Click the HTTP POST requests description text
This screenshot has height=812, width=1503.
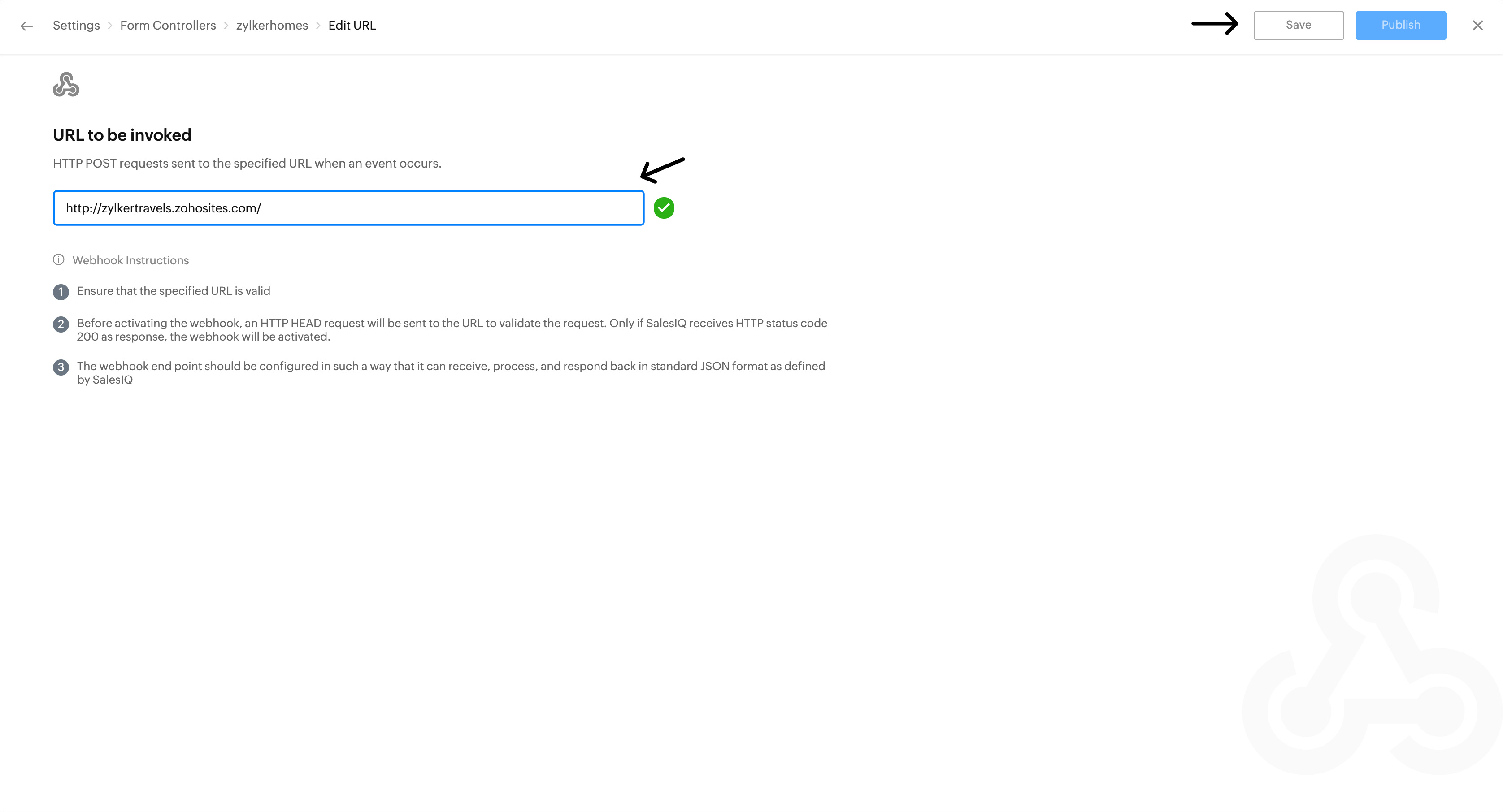pos(247,164)
